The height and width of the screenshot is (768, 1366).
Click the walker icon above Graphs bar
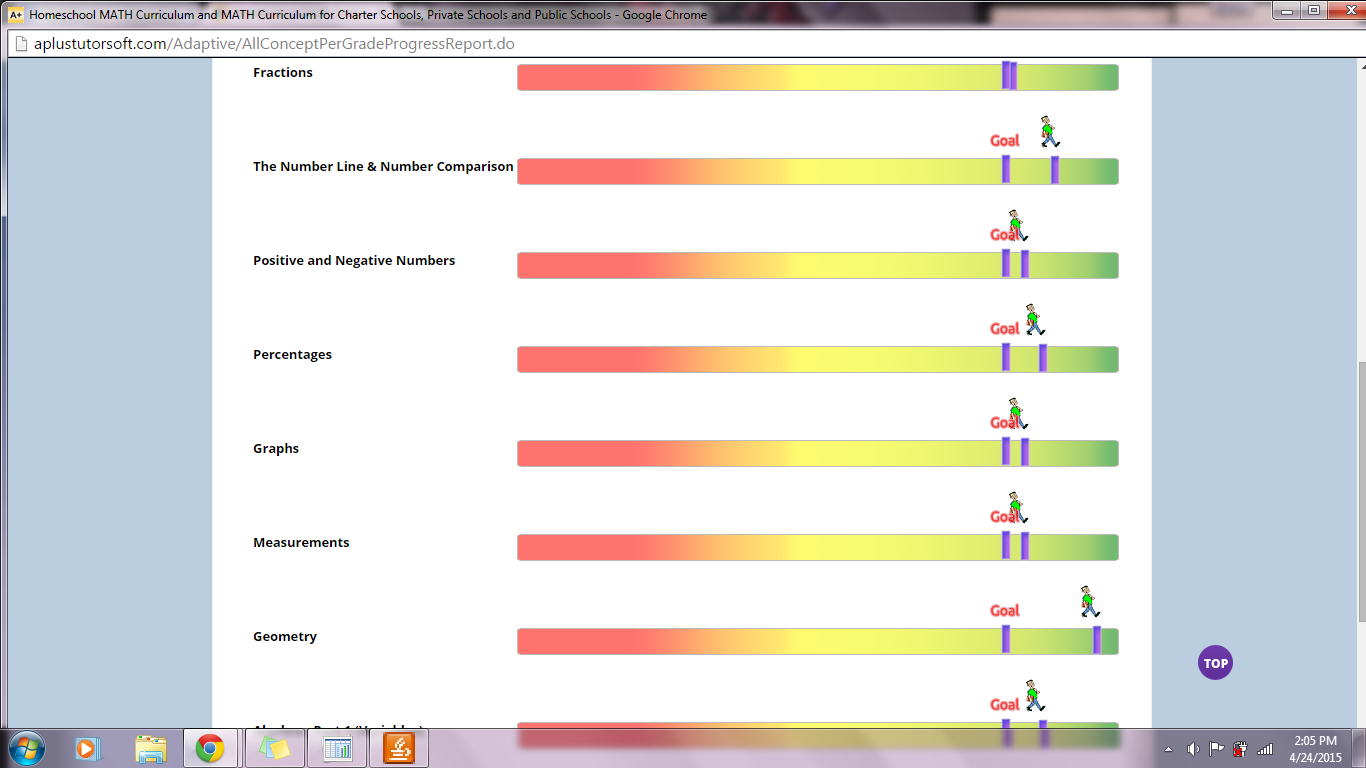(1017, 414)
